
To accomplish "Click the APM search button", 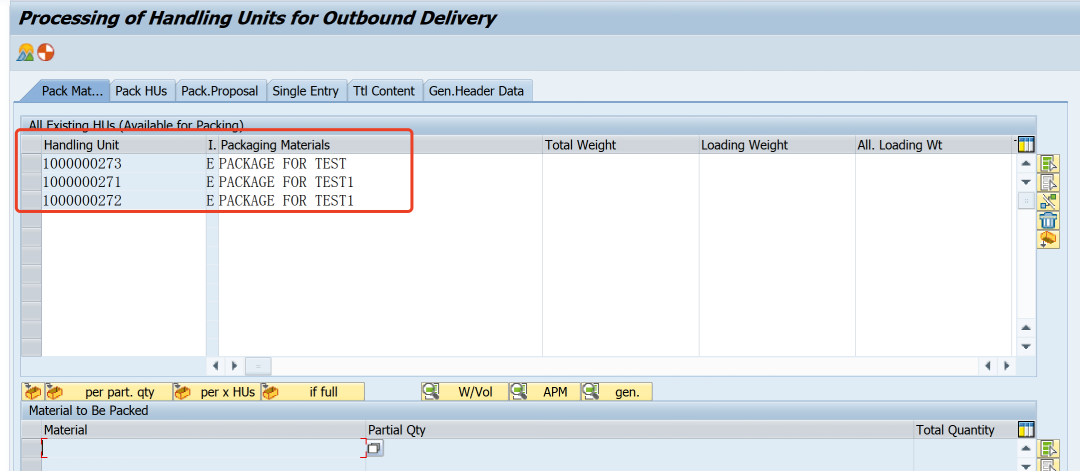I will click(545, 392).
